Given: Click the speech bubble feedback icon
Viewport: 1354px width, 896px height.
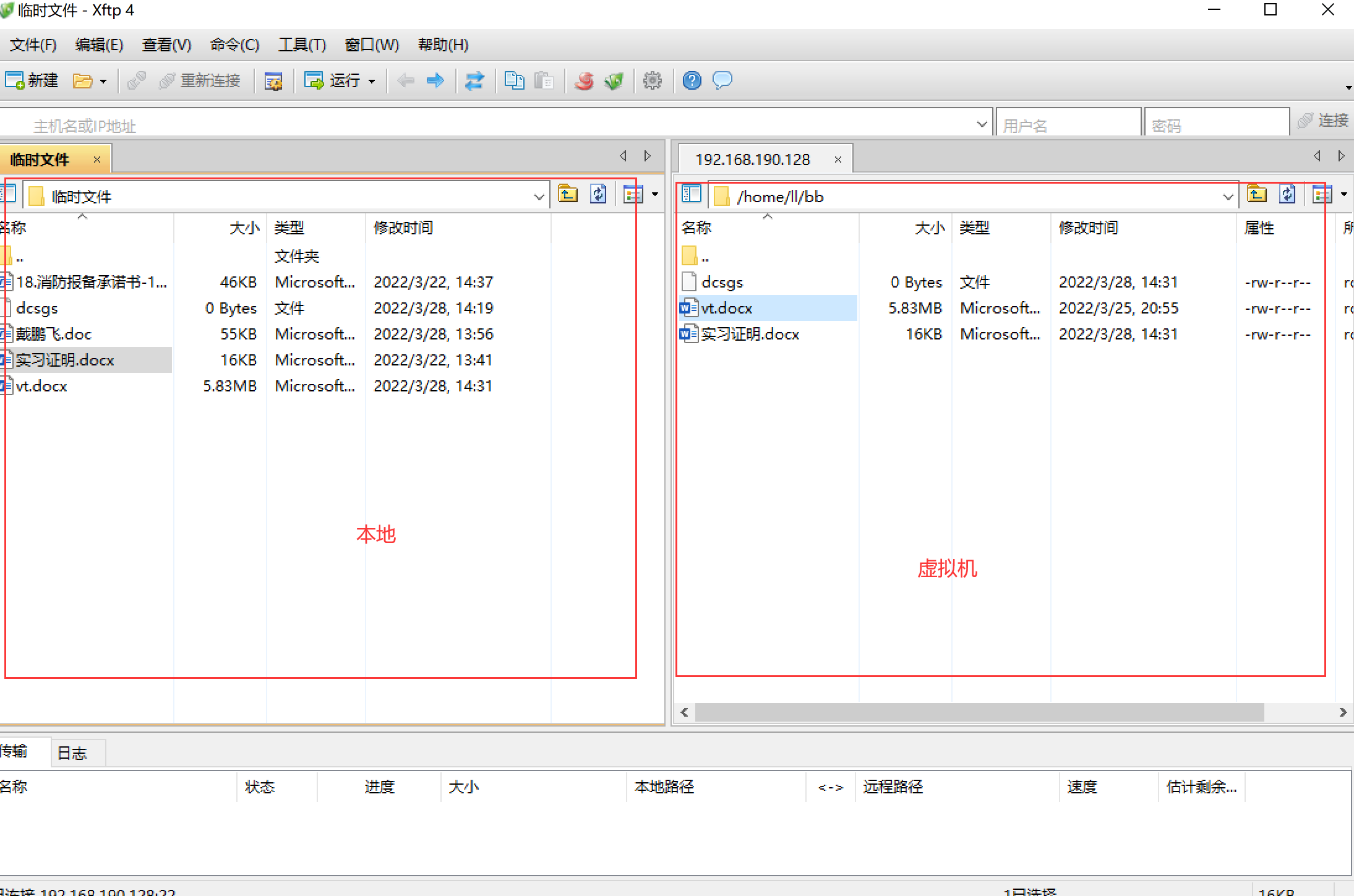Looking at the screenshot, I should [x=722, y=80].
